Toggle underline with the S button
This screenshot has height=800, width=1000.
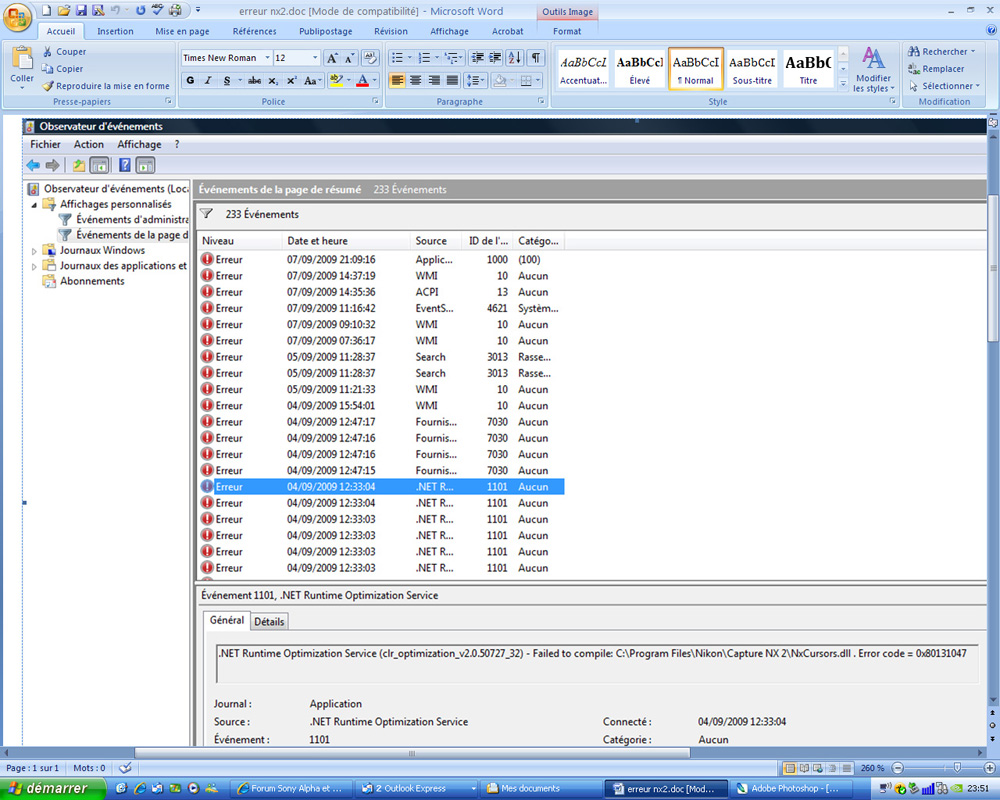point(227,80)
